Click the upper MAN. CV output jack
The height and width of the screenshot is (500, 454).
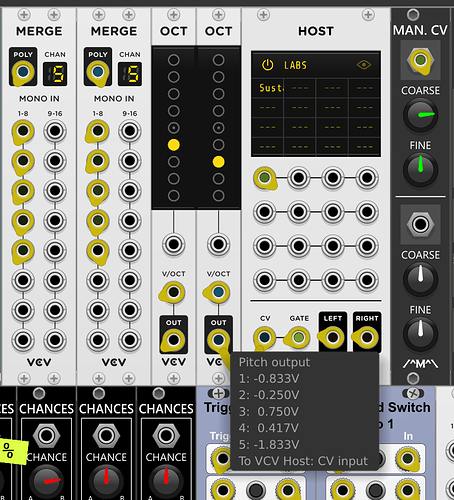pos(420,60)
